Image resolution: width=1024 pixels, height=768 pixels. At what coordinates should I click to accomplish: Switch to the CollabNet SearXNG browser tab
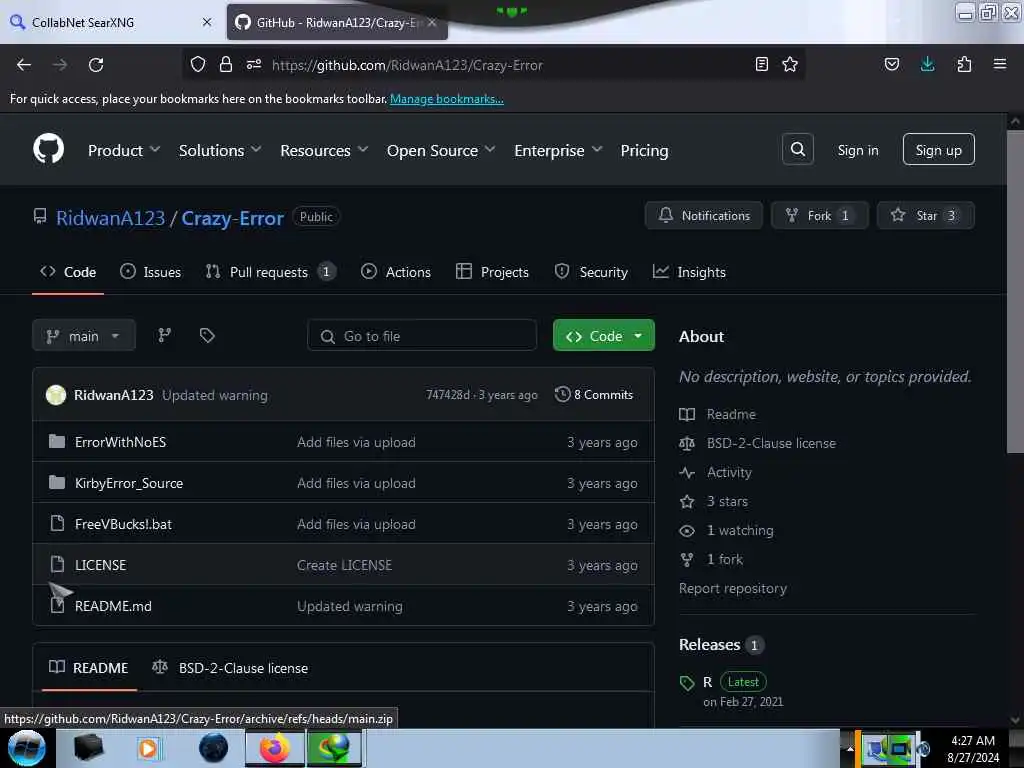(x=112, y=22)
